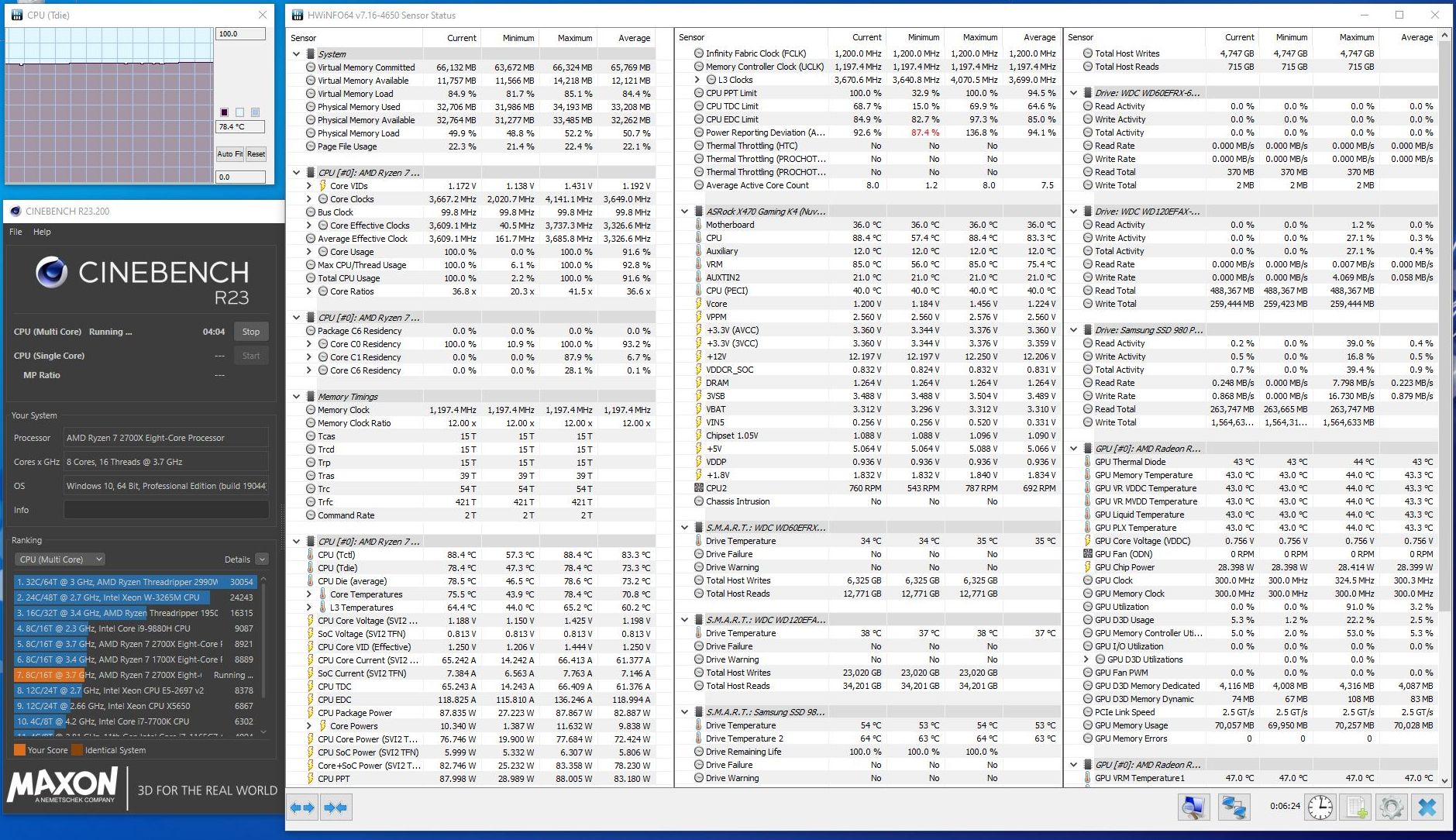
Task: Click the 0:06:24 elapsed time readout
Action: (1285, 806)
